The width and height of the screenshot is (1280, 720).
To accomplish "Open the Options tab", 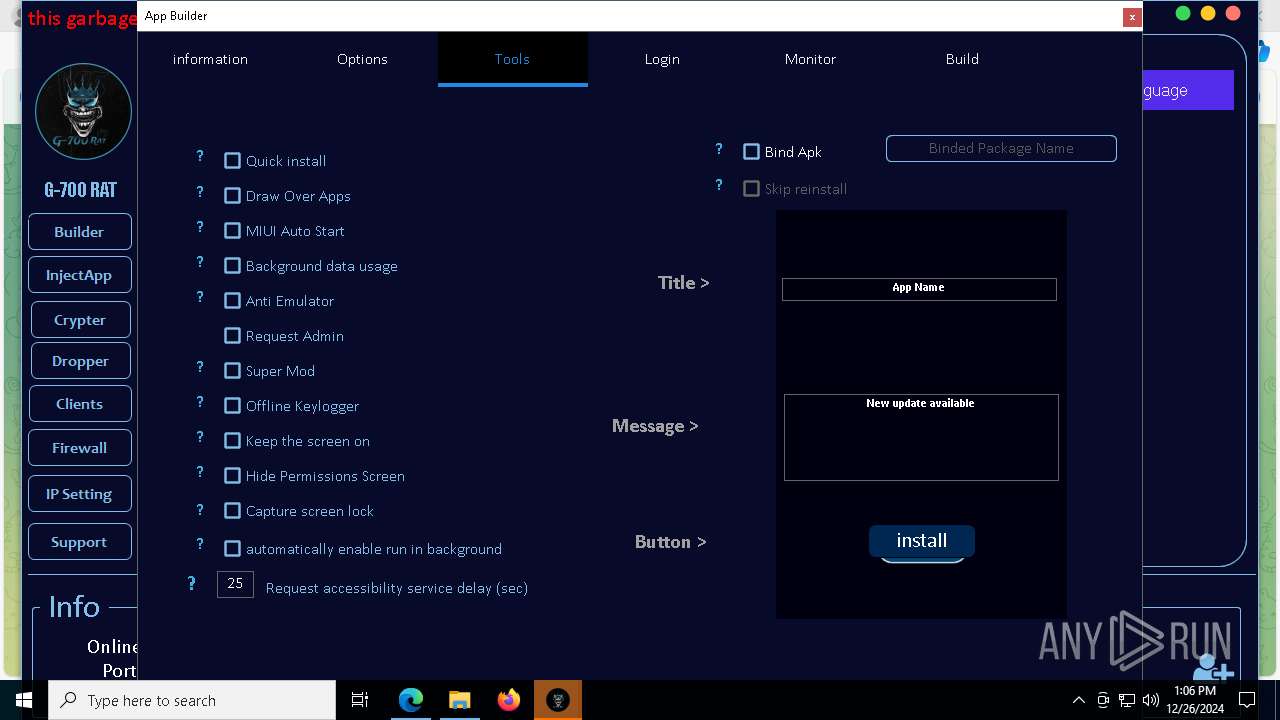I will (362, 59).
